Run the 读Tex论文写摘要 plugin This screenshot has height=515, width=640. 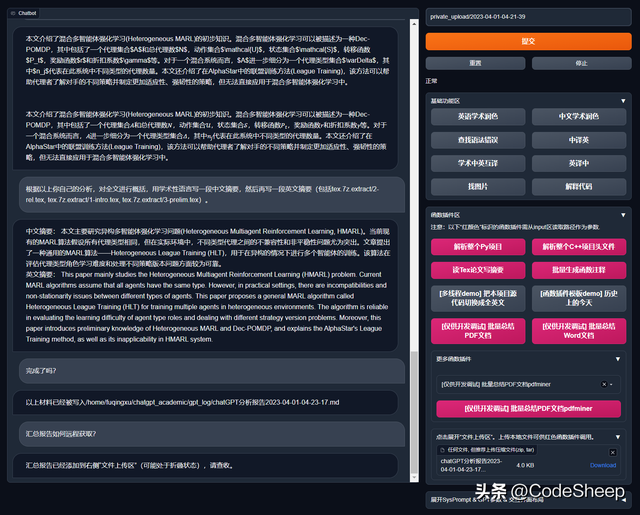click(478, 270)
